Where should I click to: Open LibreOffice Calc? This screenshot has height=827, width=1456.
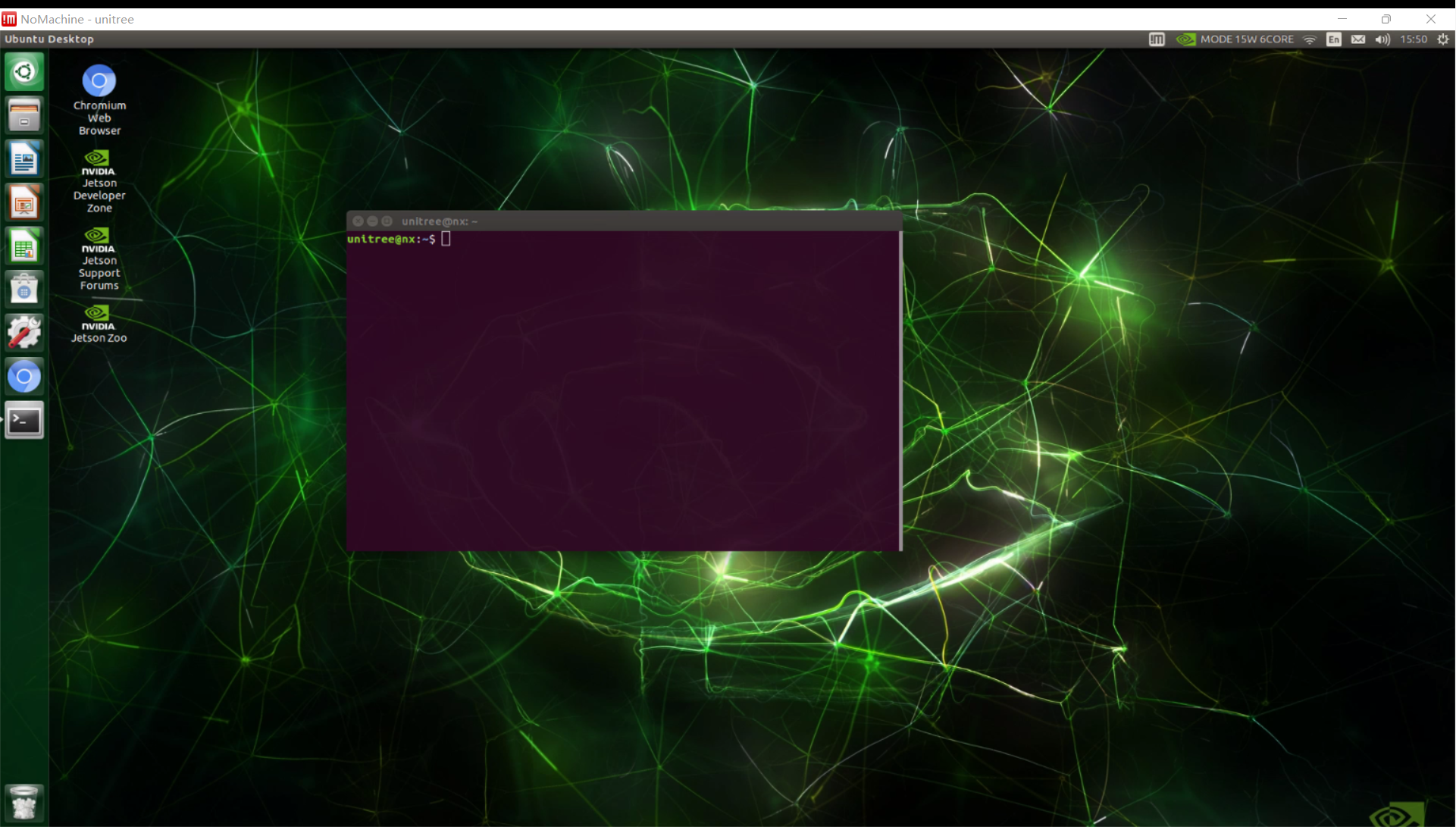(x=24, y=246)
